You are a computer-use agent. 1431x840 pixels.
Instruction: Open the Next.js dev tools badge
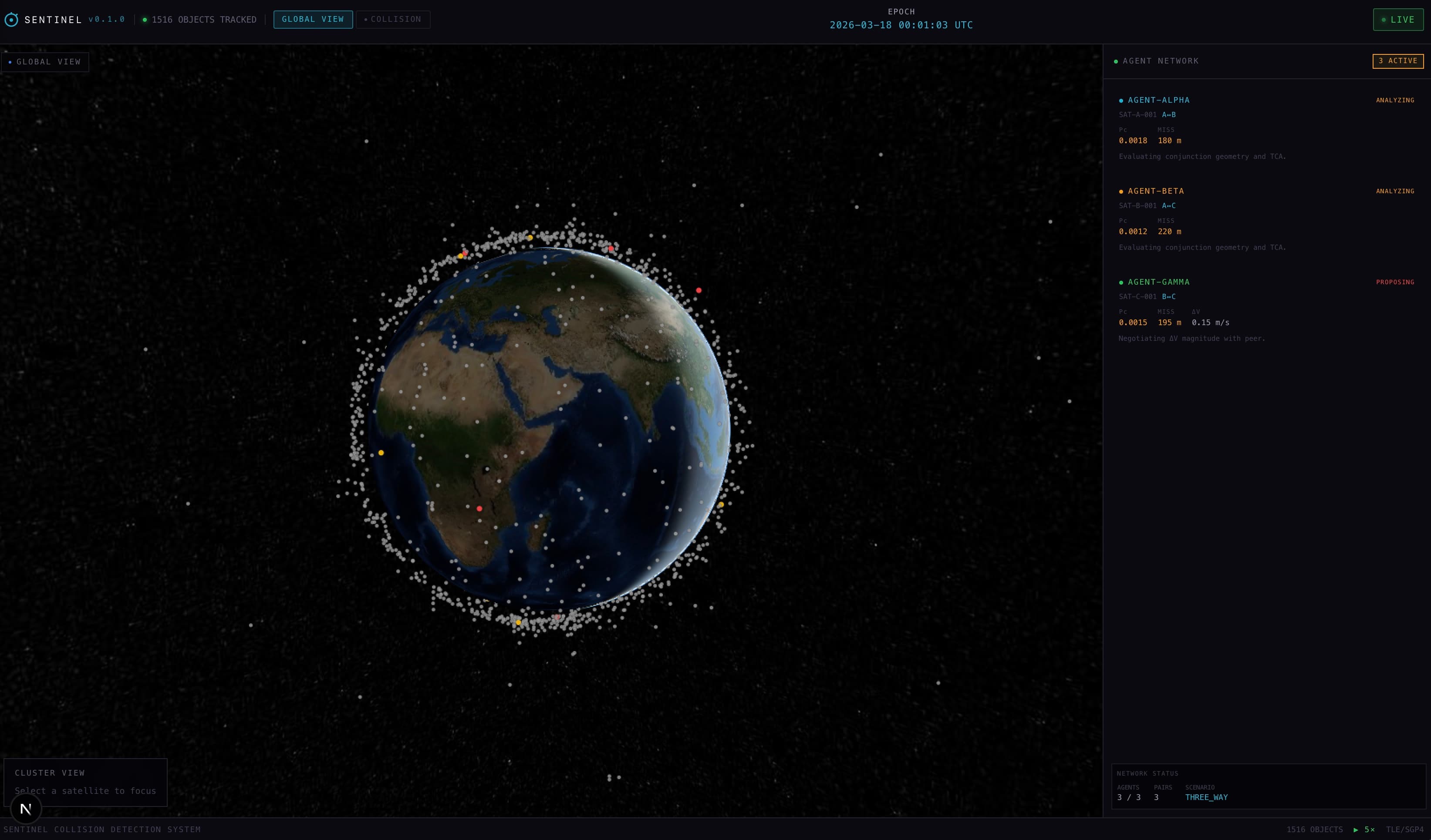pos(26,809)
